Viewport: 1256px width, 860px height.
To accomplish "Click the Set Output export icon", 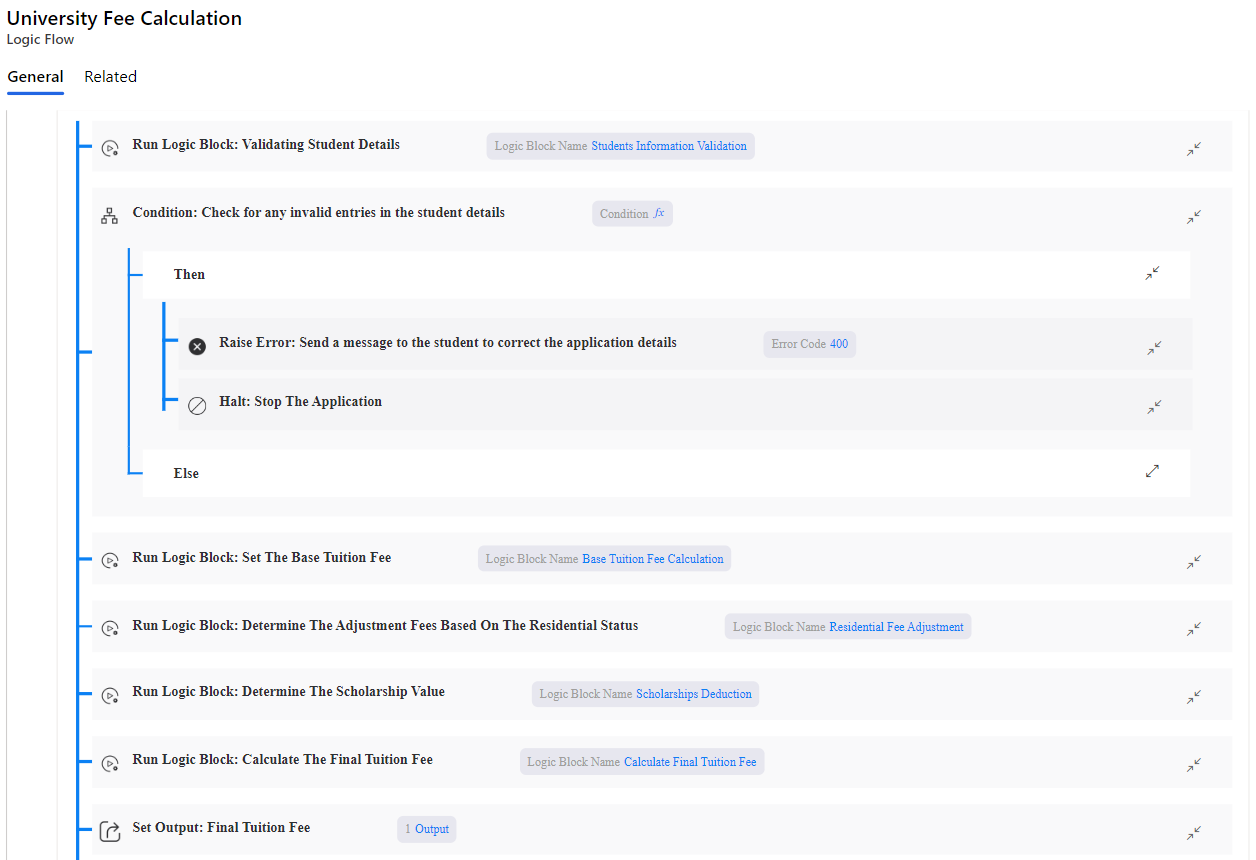I will [x=110, y=831].
